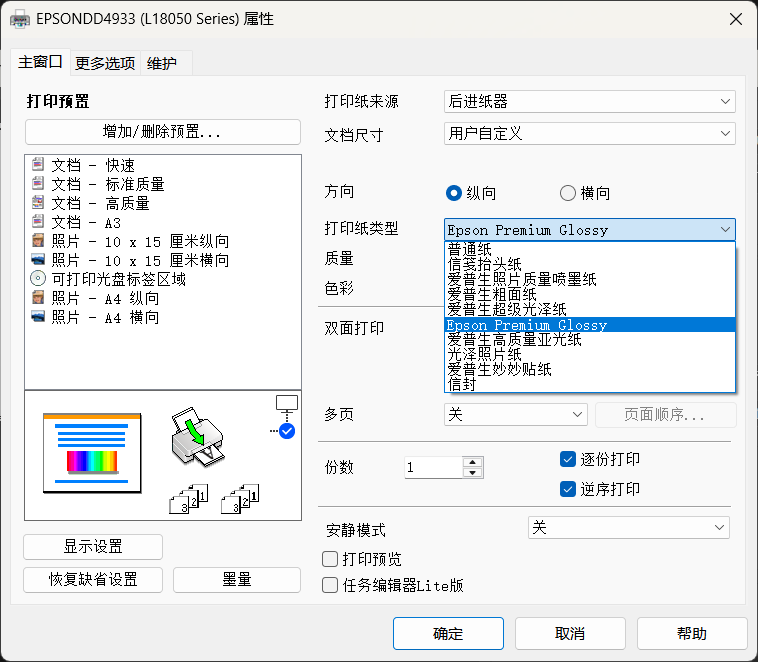
Task: Click the photo icon for 照片 - A4 横向
Action: coord(38,317)
